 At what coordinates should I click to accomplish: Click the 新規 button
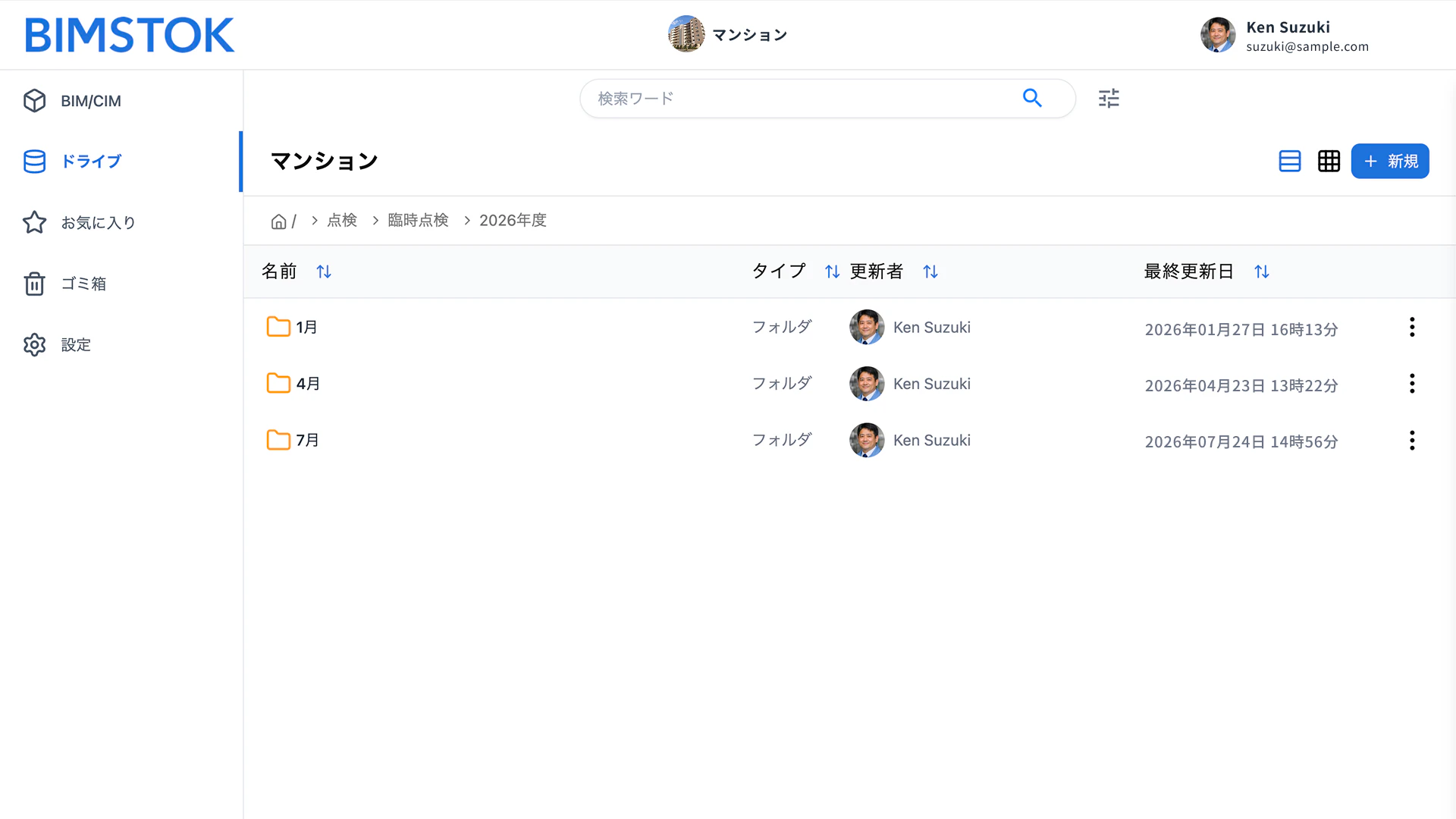[x=1390, y=161]
